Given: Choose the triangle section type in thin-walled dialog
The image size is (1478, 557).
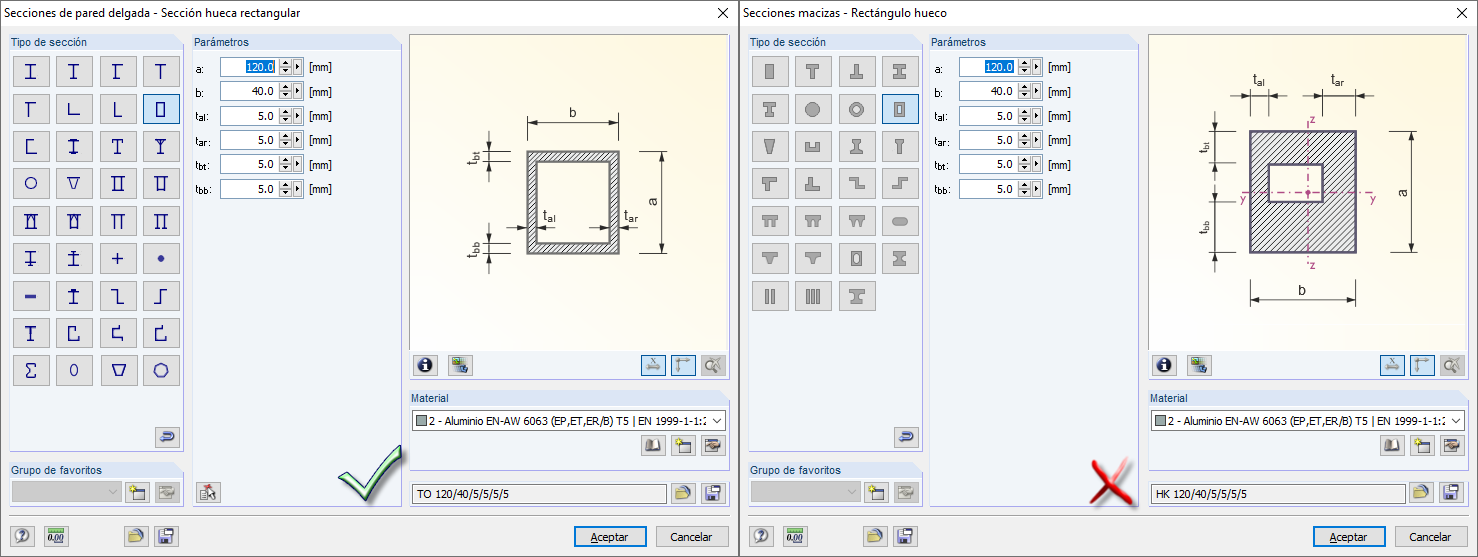Looking at the screenshot, I should click(74, 183).
